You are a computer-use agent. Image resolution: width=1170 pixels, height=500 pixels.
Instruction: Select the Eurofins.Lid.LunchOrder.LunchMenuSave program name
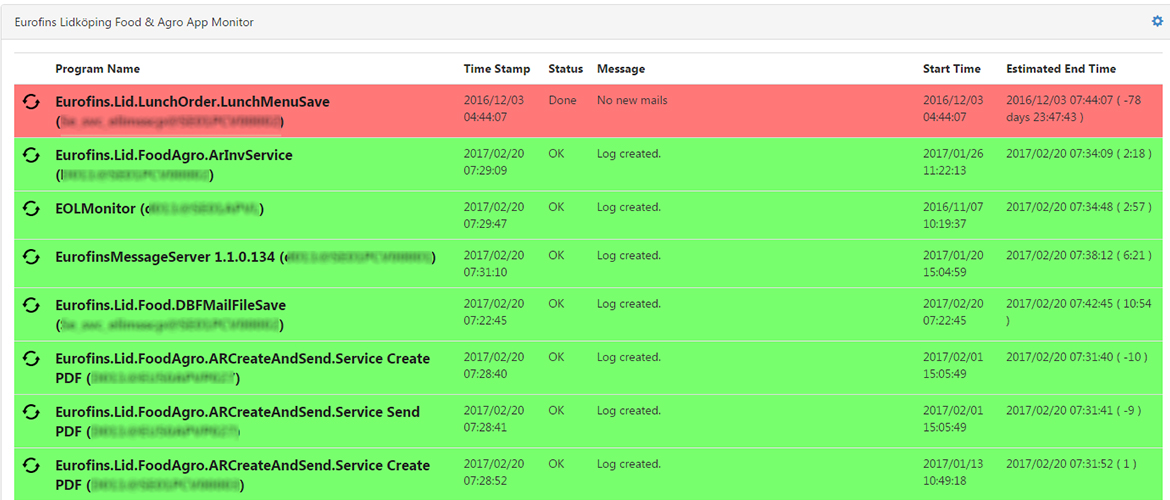coord(192,102)
